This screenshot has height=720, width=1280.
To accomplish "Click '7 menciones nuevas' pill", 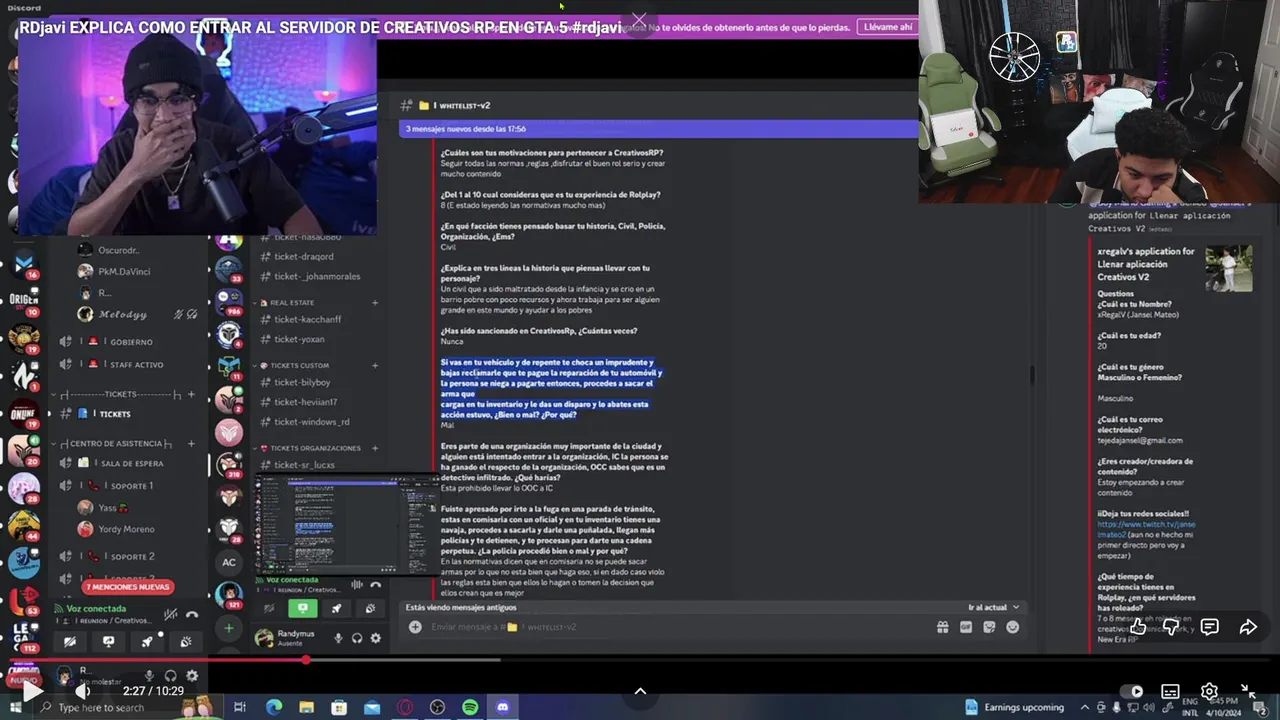I will point(128,587).
